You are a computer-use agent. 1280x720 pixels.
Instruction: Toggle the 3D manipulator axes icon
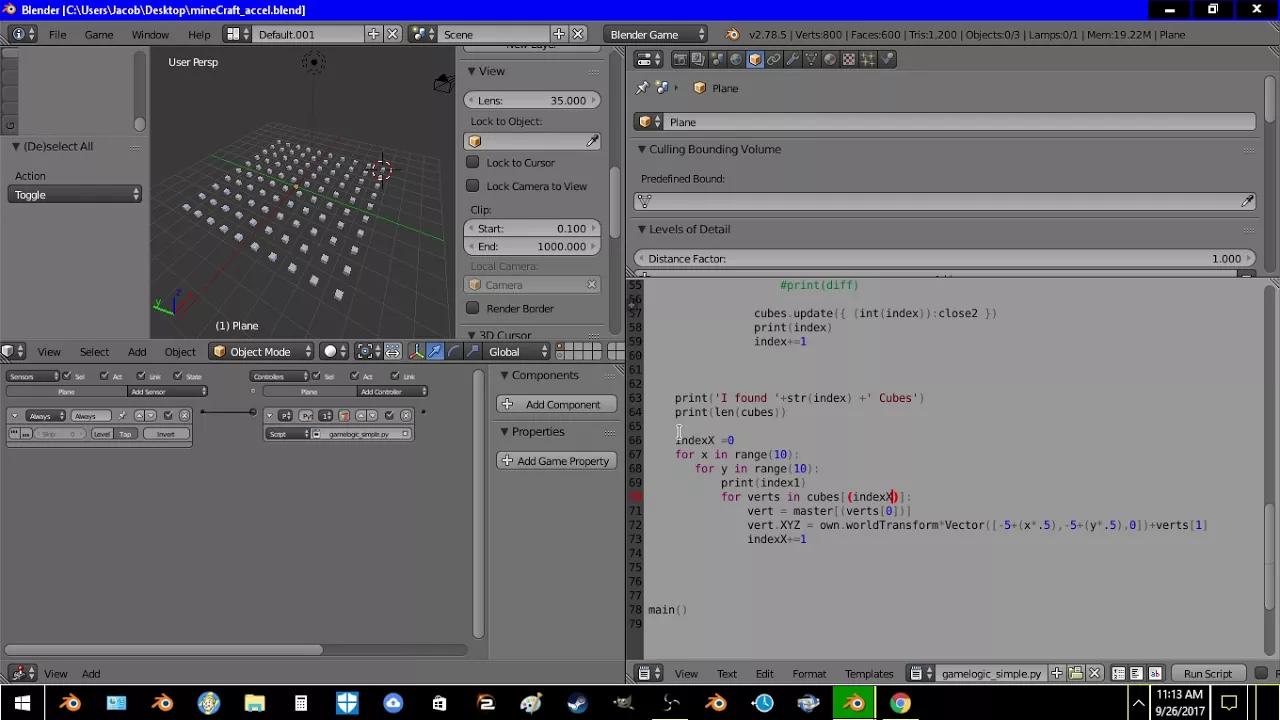pyautogui.click(x=416, y=352)
